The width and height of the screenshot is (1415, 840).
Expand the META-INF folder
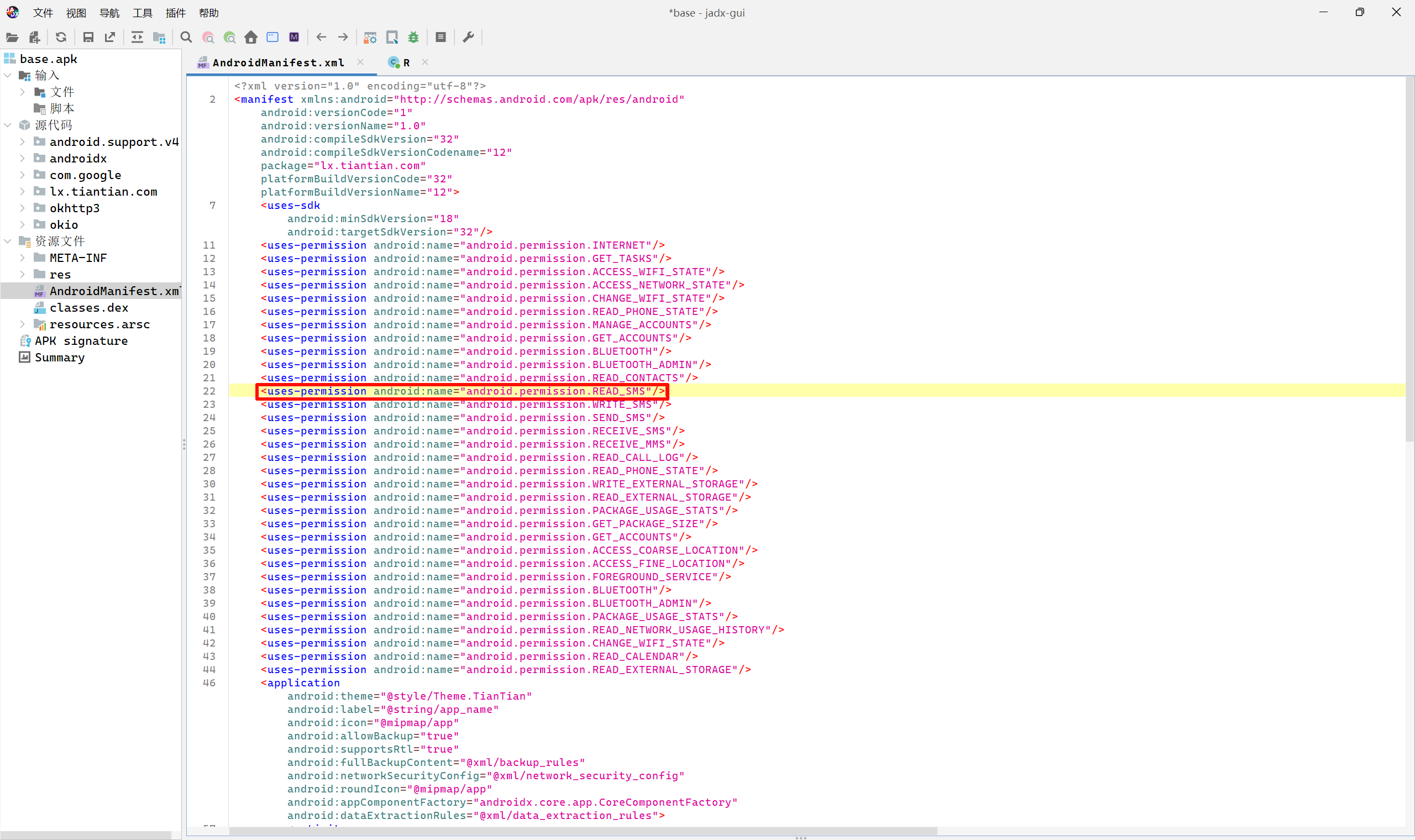tap(22, 258)
